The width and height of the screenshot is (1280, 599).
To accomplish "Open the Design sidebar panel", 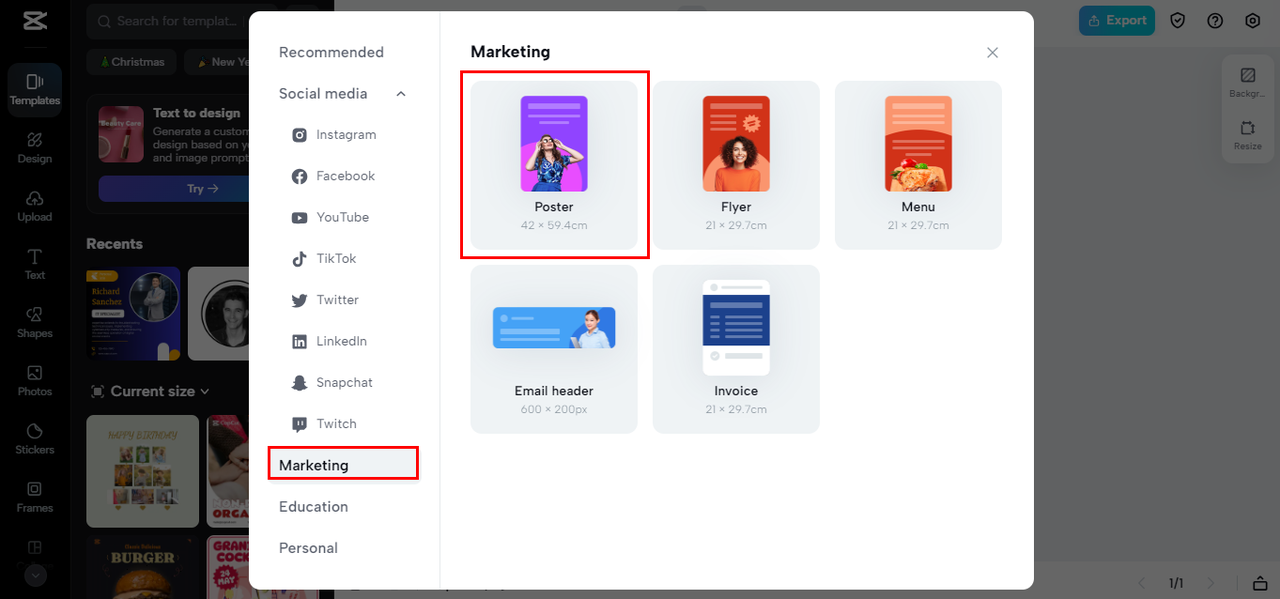I will [x=35, y=147].
